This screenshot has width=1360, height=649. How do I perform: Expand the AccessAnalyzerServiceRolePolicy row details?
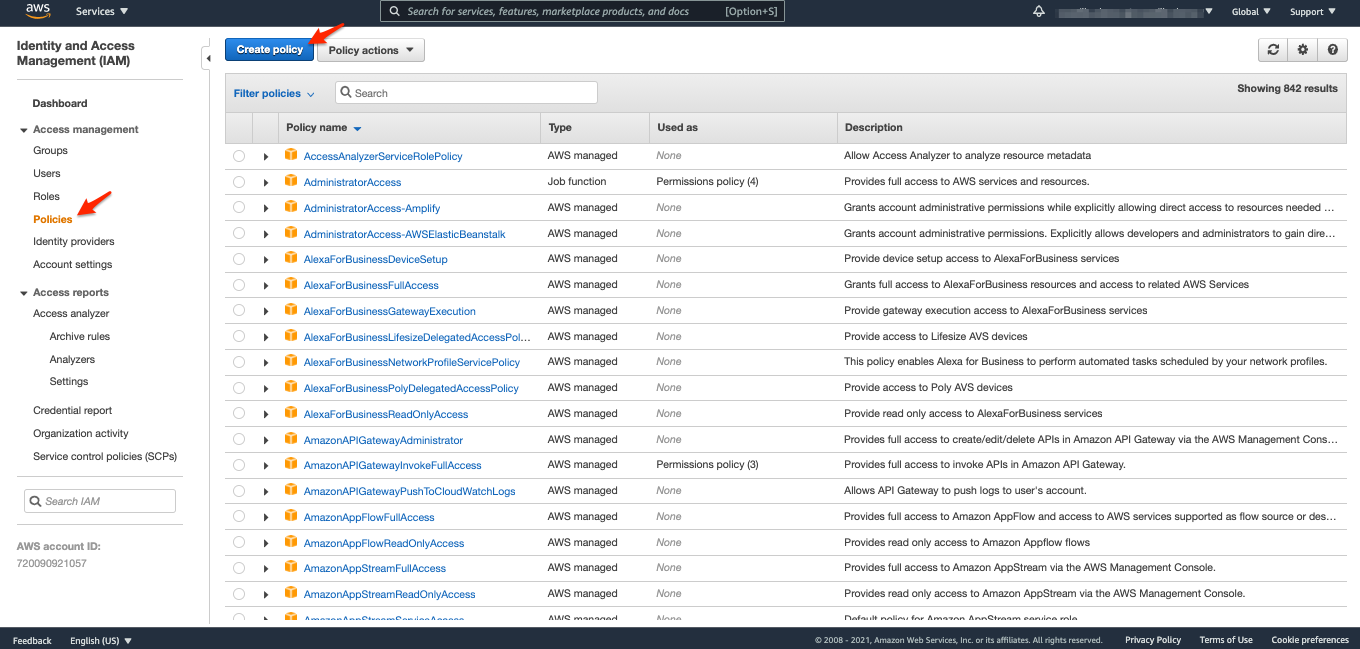(x=266, y=156)
